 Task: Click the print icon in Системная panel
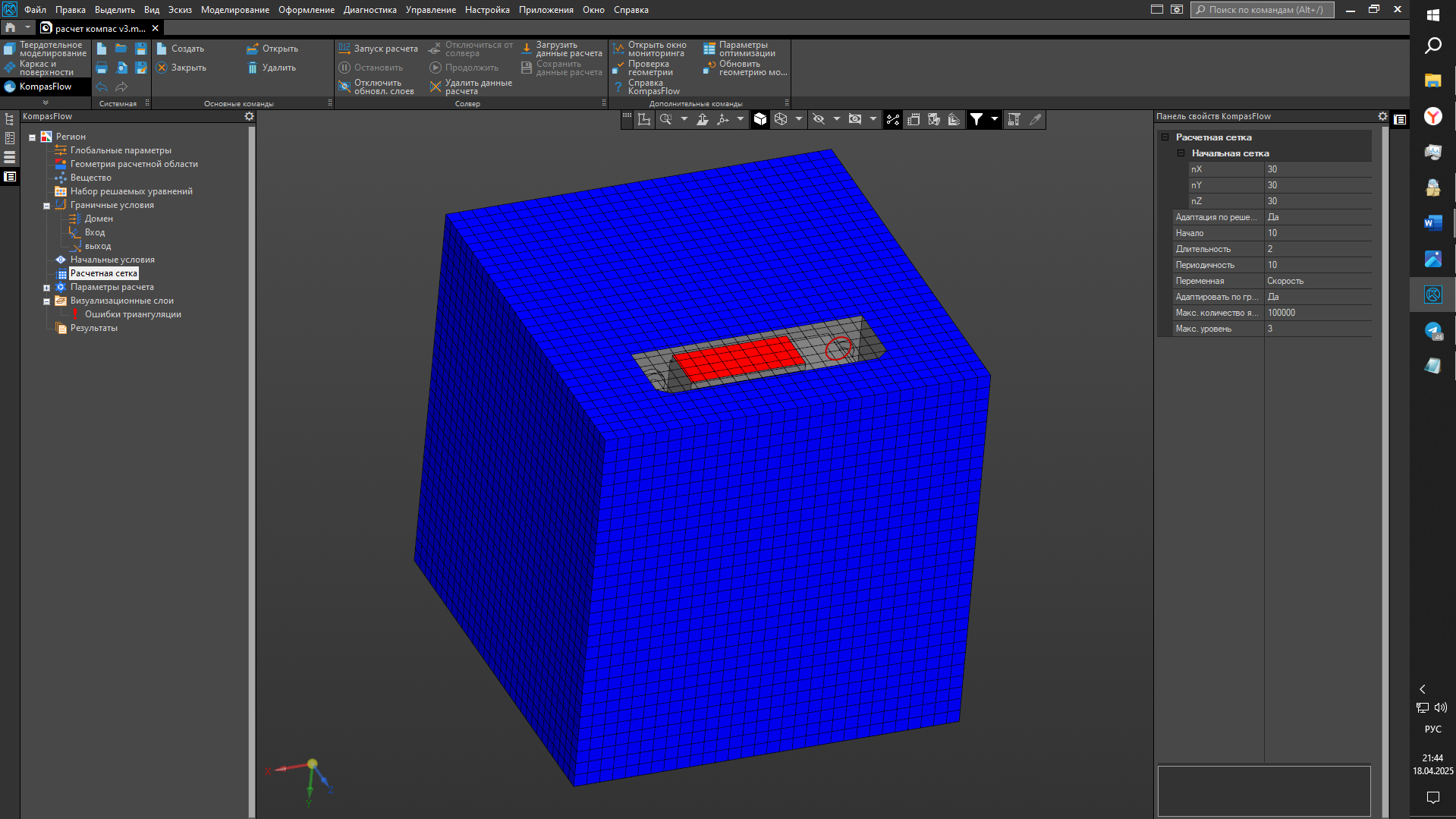[x=102, y=68]
